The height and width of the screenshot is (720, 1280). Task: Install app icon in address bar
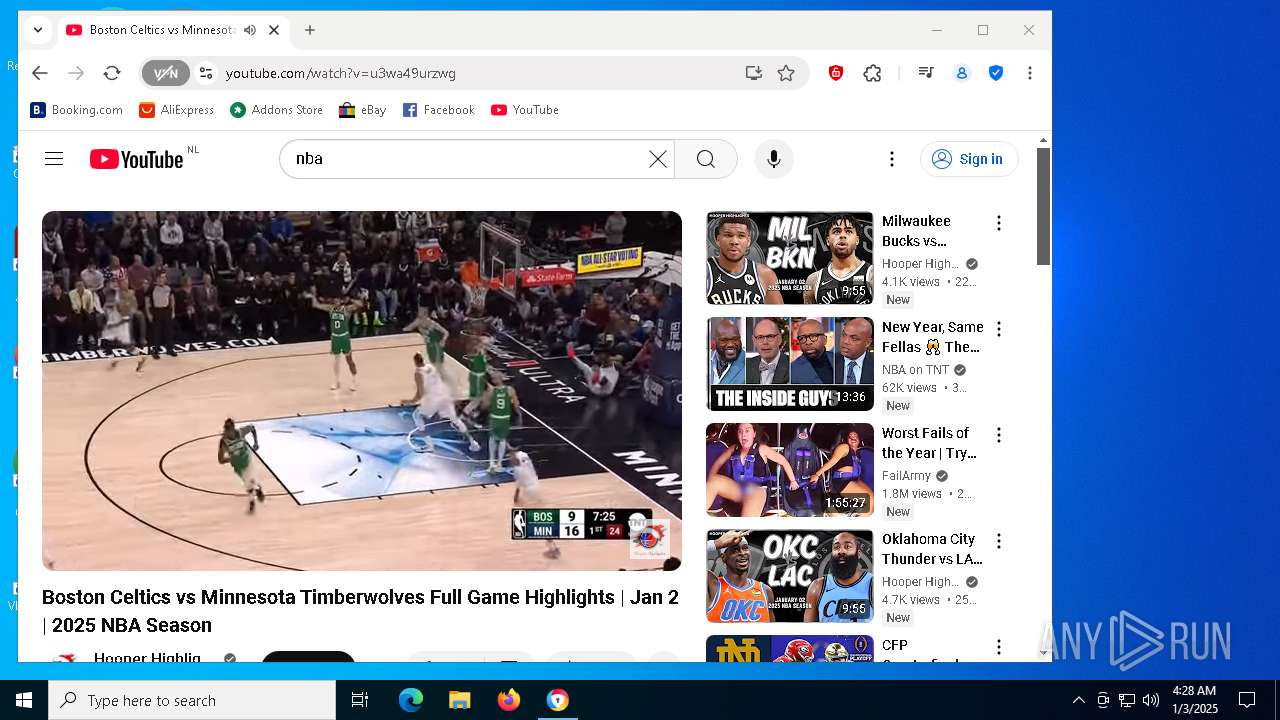753,73
